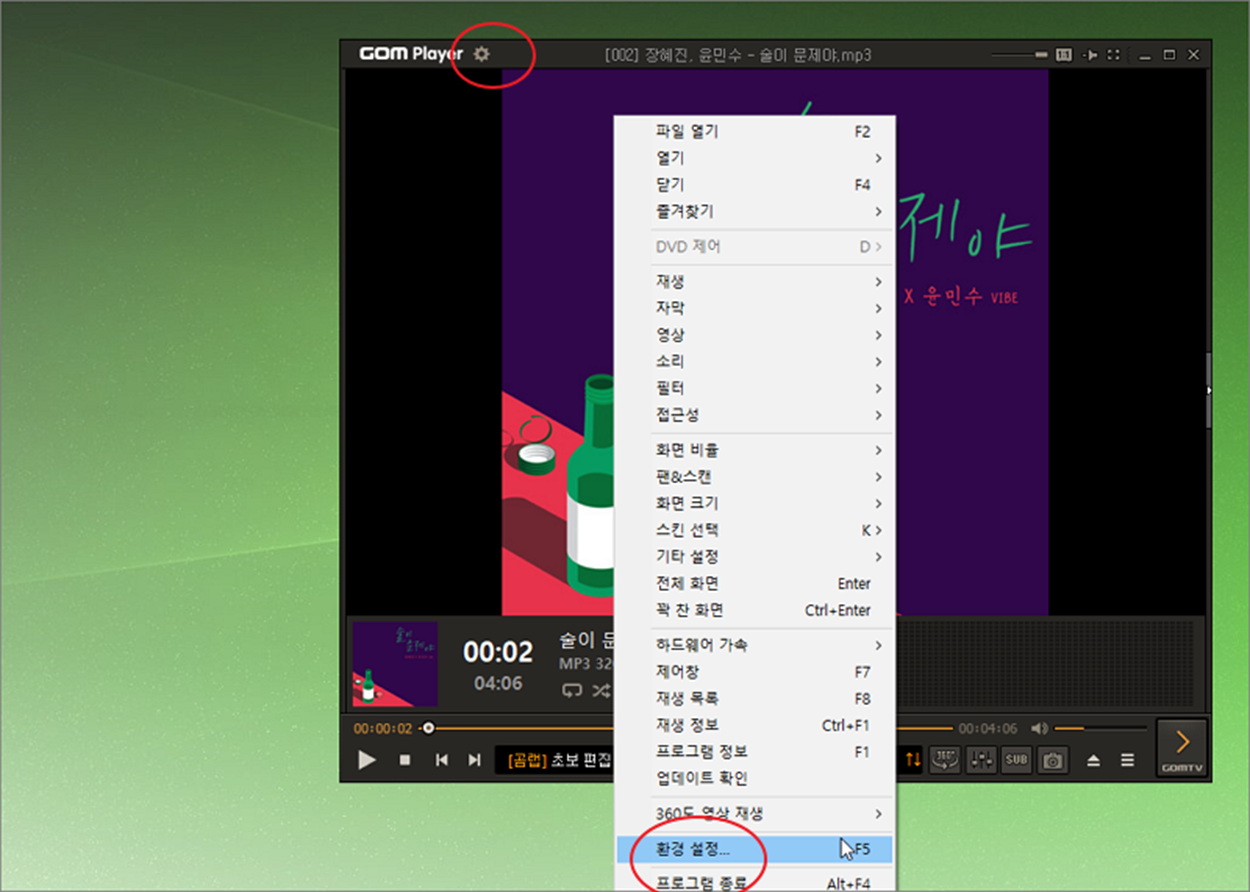
Task: Click the GOM Player logo
Action: (411, 54)
